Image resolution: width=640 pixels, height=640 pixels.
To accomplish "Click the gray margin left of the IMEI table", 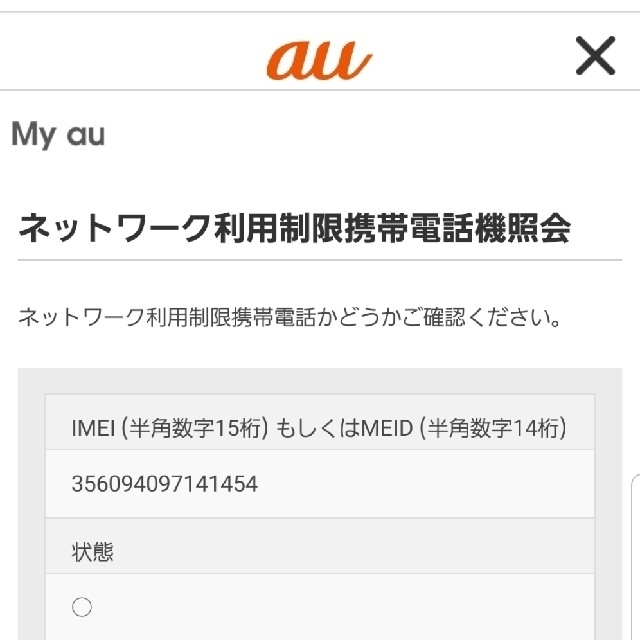I will 31,504.
